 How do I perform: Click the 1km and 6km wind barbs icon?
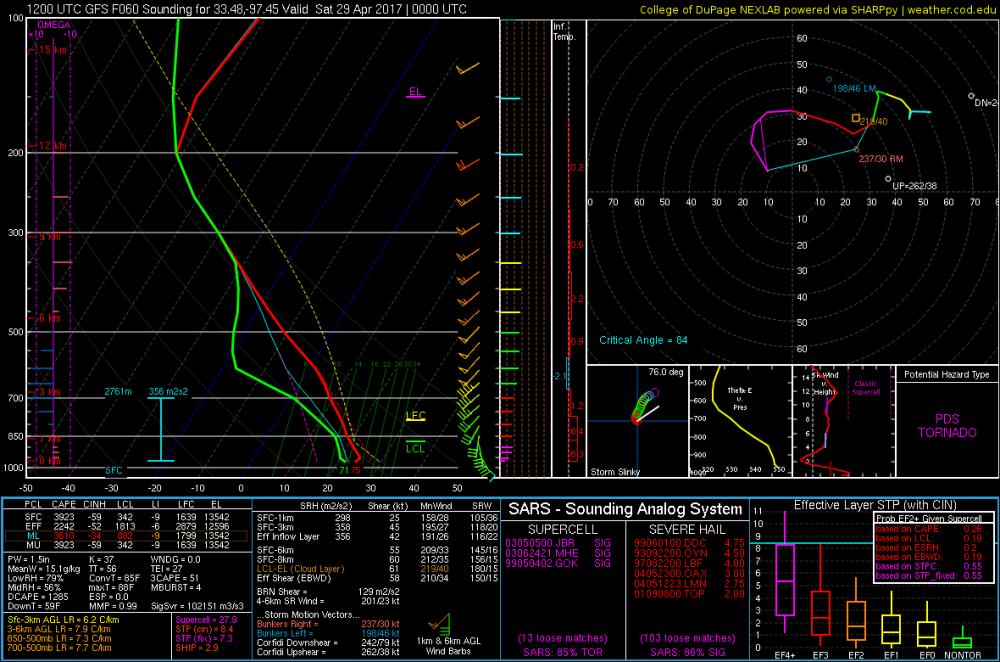439,623
